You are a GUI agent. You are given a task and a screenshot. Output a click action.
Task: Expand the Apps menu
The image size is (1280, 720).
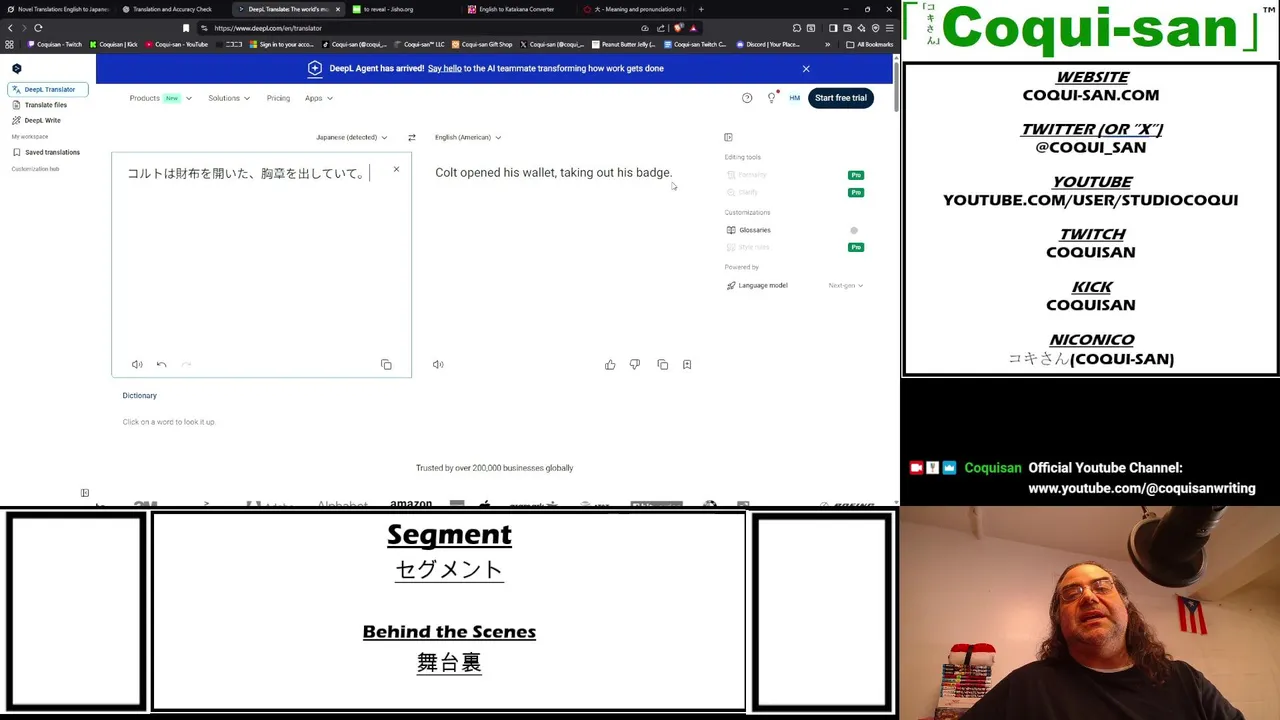pos(319,98)
